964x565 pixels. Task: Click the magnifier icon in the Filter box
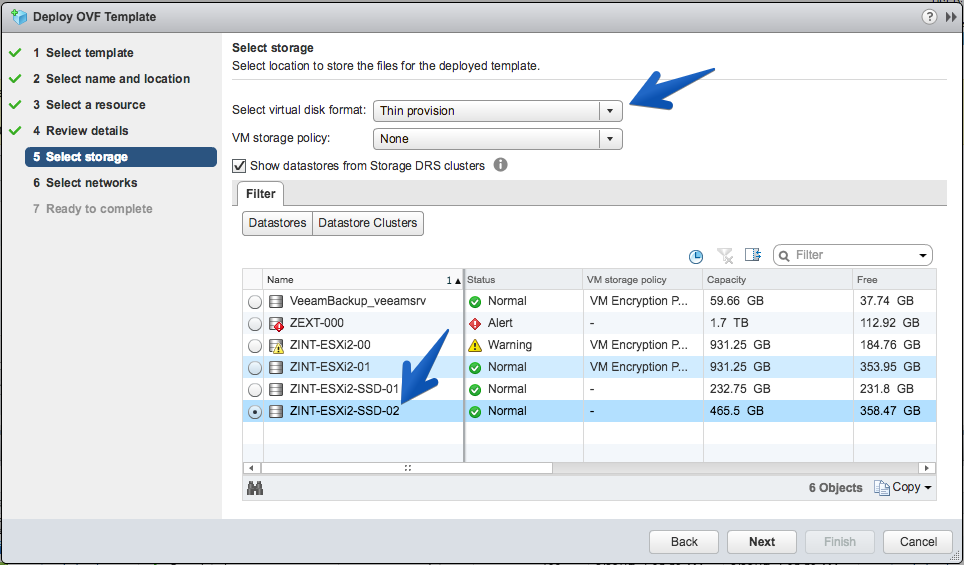784,256
